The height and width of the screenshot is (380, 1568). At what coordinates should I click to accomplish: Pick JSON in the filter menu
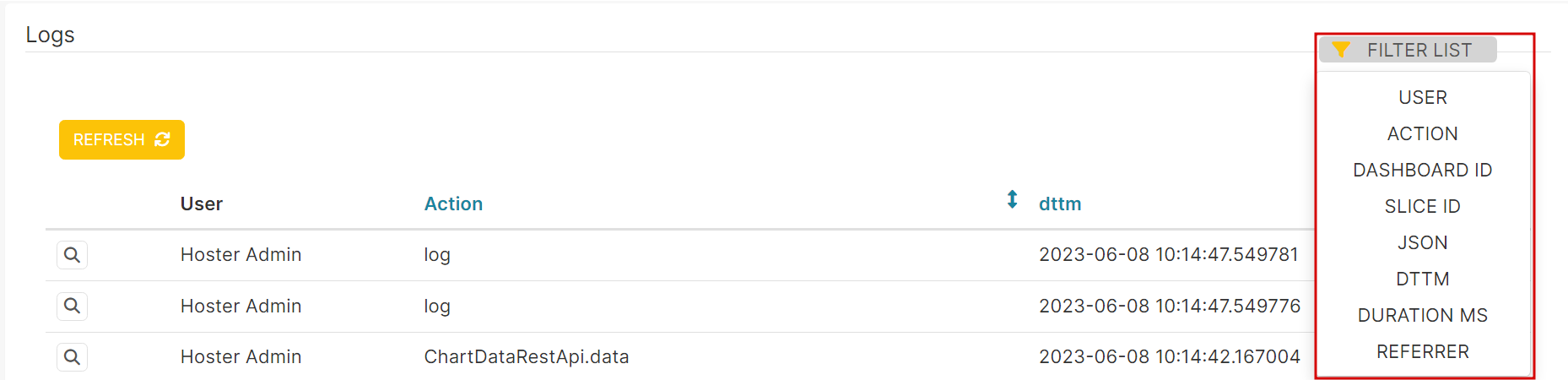pyautogui.click(x=1423, y=243)
